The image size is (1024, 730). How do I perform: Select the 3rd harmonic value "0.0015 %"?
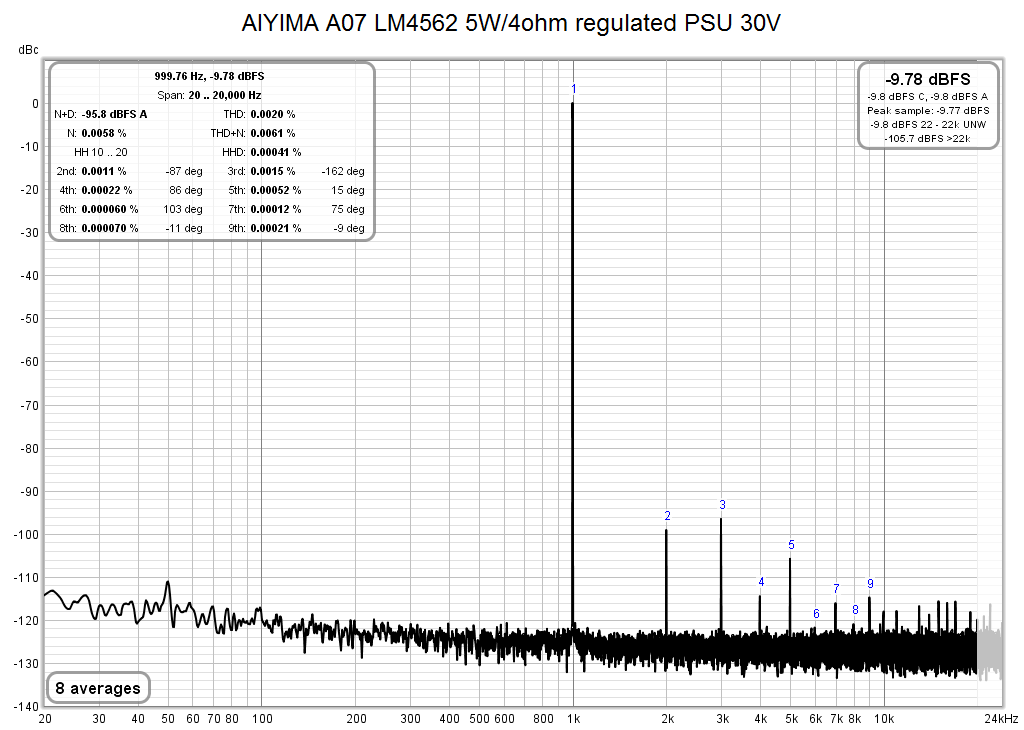coord(273,171)
